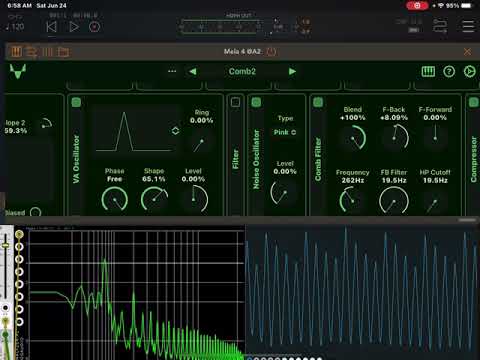480x360 pixels.
Task: Click the blue oscilloscope waveform display
Action: tap(363, 289)
